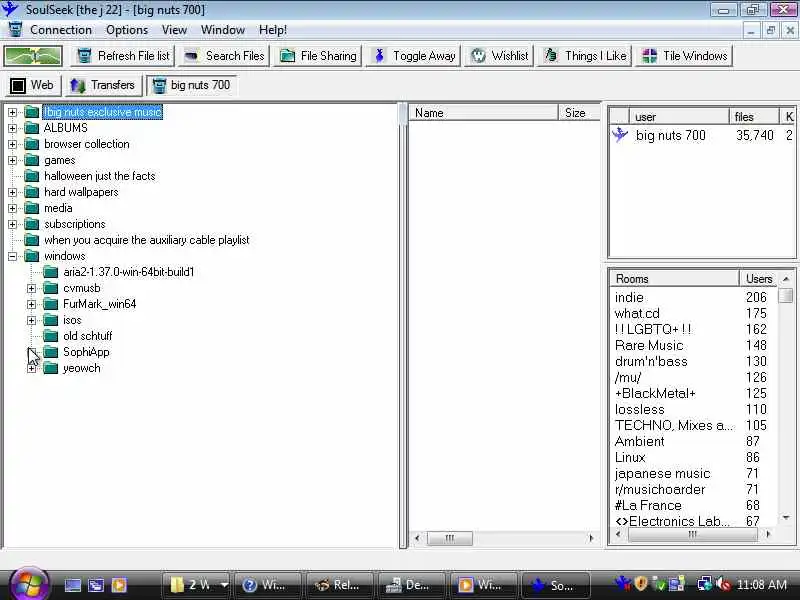Image resolution: width=800 pixels, height=600 pixels.
Task: Open the Options menu
Action: 127,30
